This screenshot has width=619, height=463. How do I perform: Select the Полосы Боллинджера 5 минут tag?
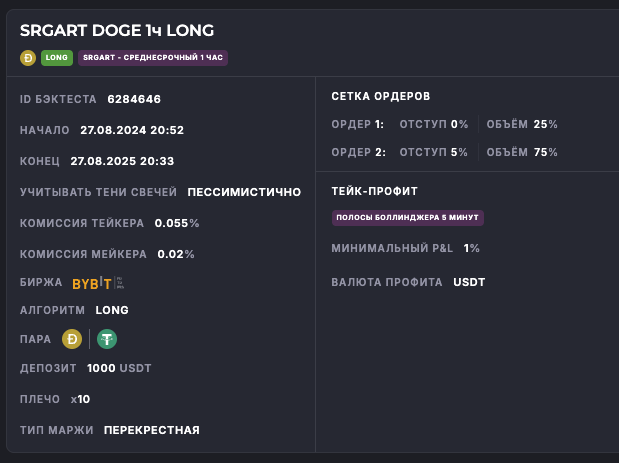[407, 217]
